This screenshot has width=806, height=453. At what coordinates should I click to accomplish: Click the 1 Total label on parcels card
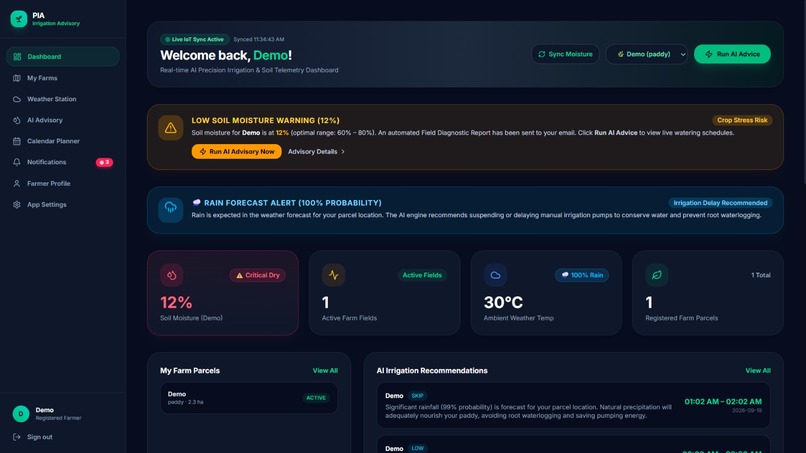pos(761,275)
